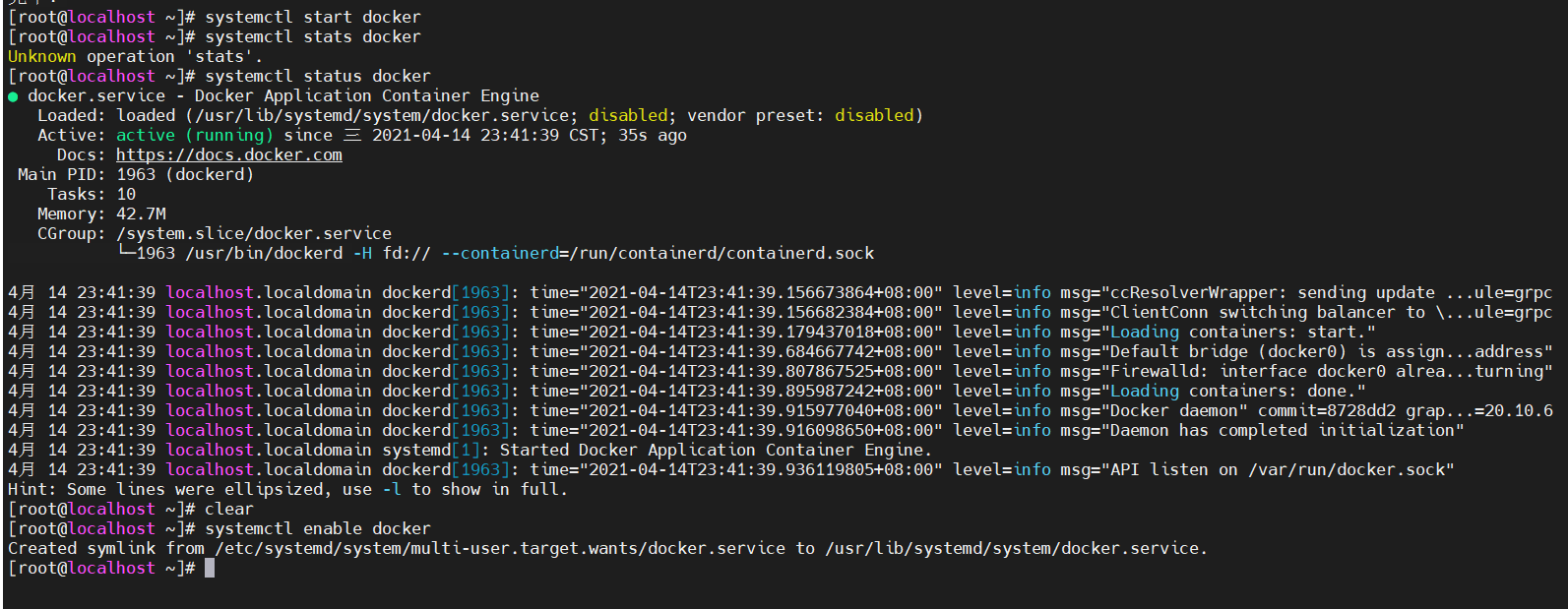Select the 'systemctl status docker' command
Screen dimensions: 1568x609
click(318, 76)
